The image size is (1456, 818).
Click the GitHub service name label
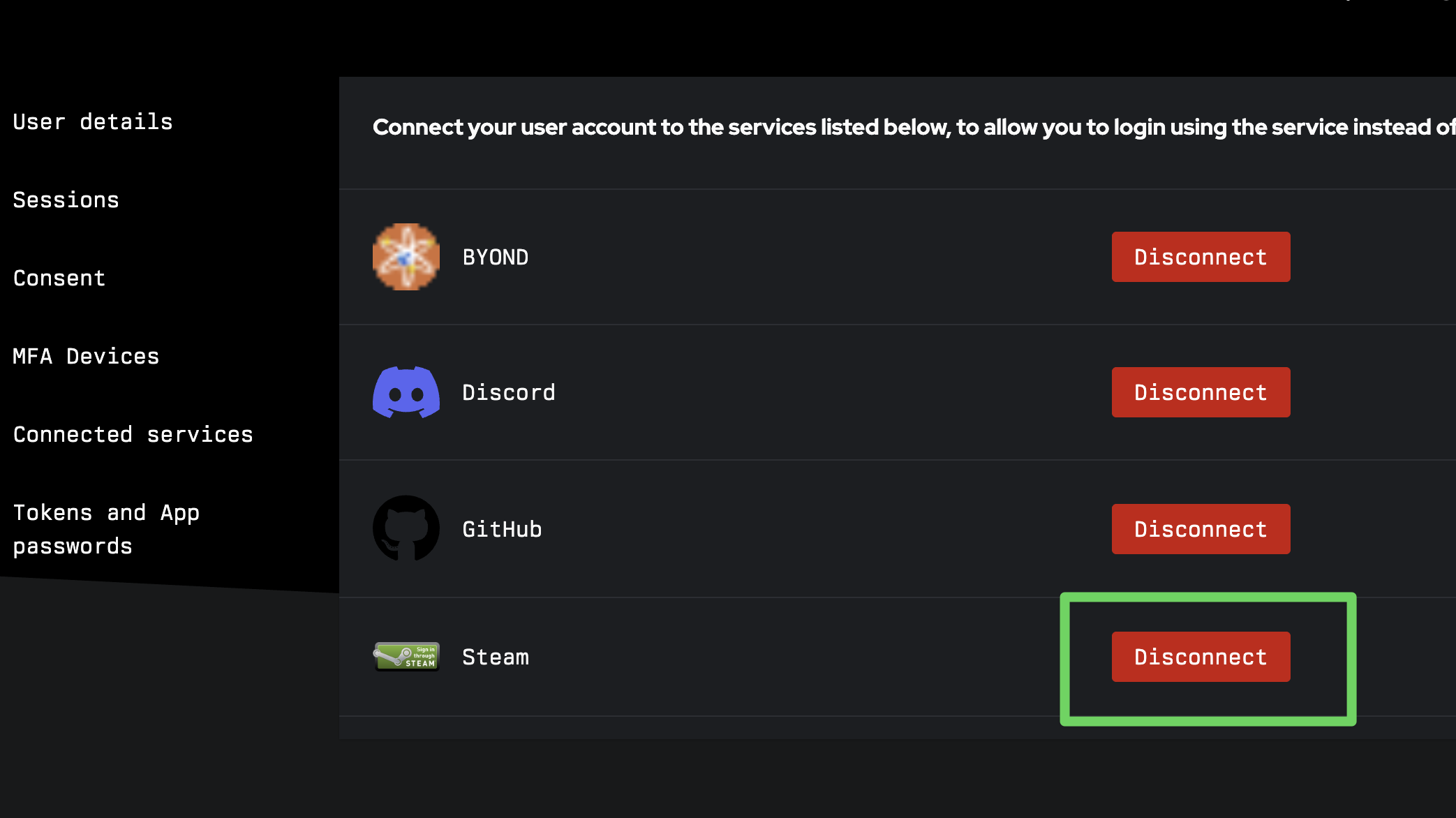point(502,530)
